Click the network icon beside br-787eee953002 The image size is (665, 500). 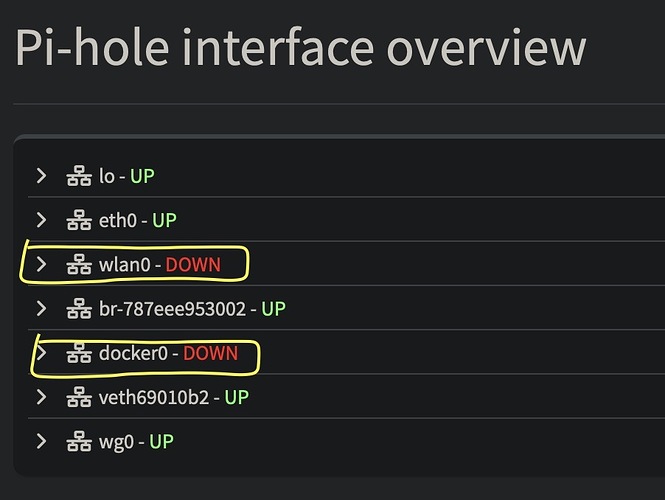[78, 309]
